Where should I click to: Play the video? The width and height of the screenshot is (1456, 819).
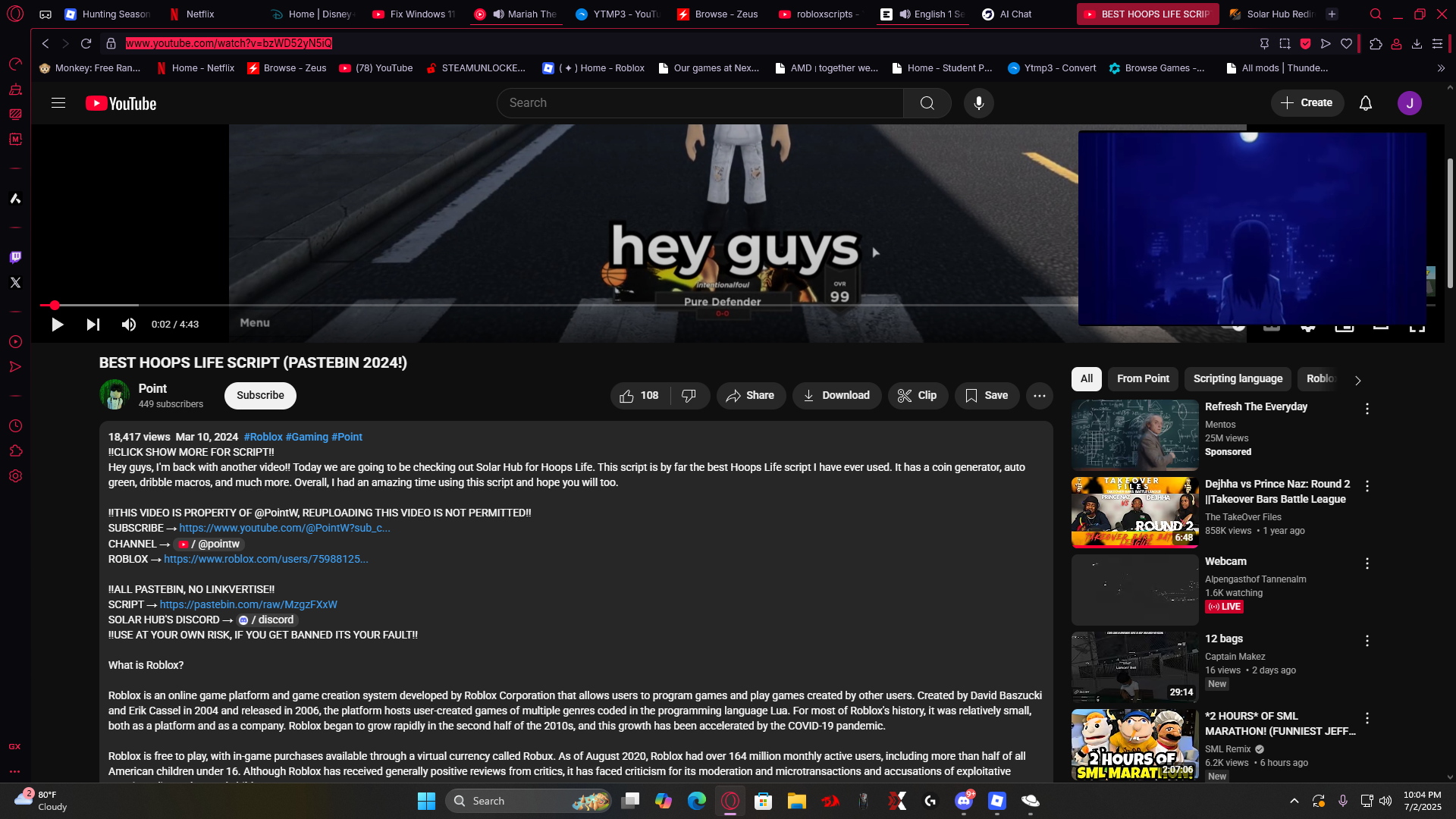[x=57, y=325]
